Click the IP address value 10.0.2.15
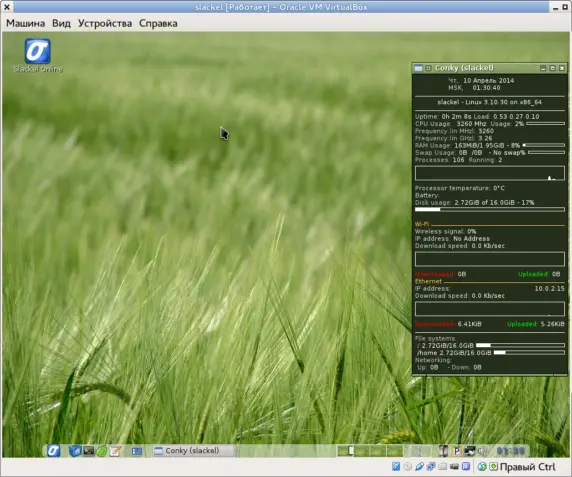 click(x=549, y=288)
